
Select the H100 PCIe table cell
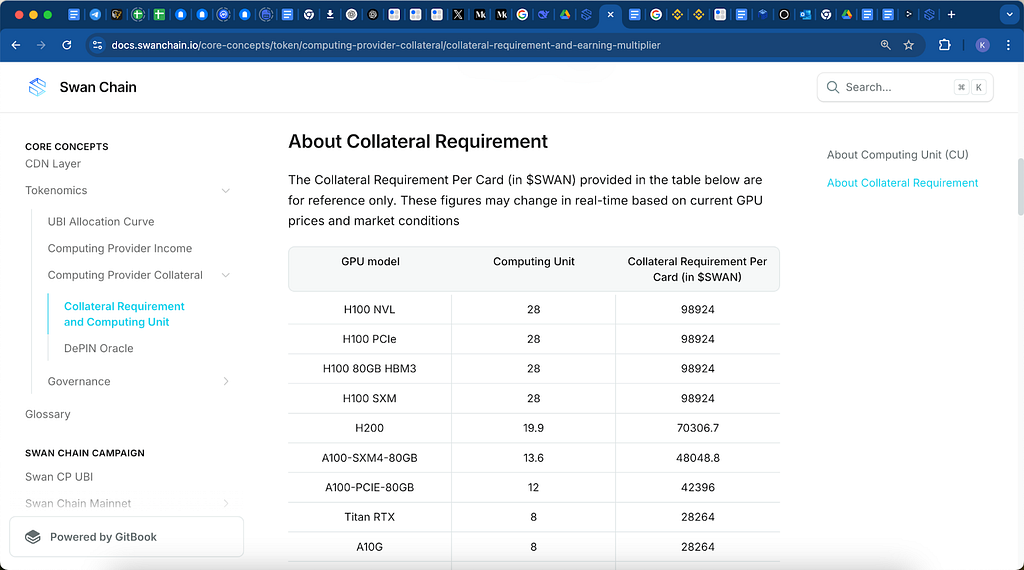pyautogui.click(x=370, y=339)
